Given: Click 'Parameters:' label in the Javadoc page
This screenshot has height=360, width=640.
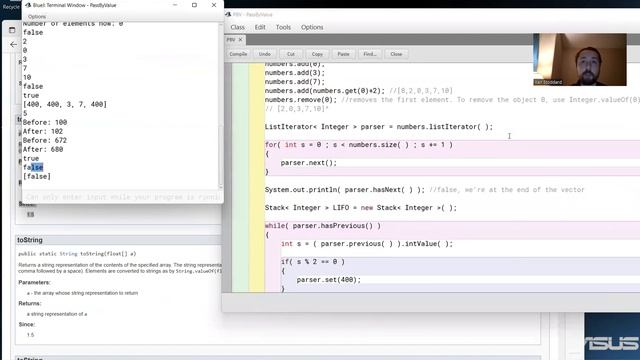Looking at the screenshot, I should 34,282.
